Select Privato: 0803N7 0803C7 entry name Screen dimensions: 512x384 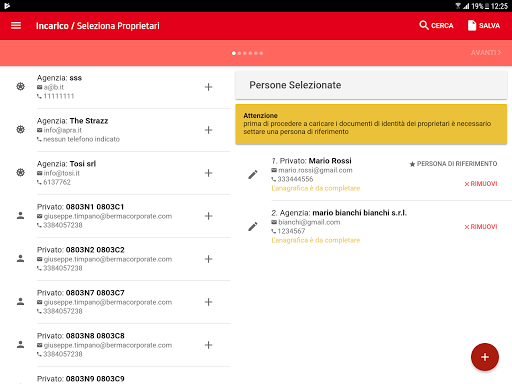pos(80,293)
